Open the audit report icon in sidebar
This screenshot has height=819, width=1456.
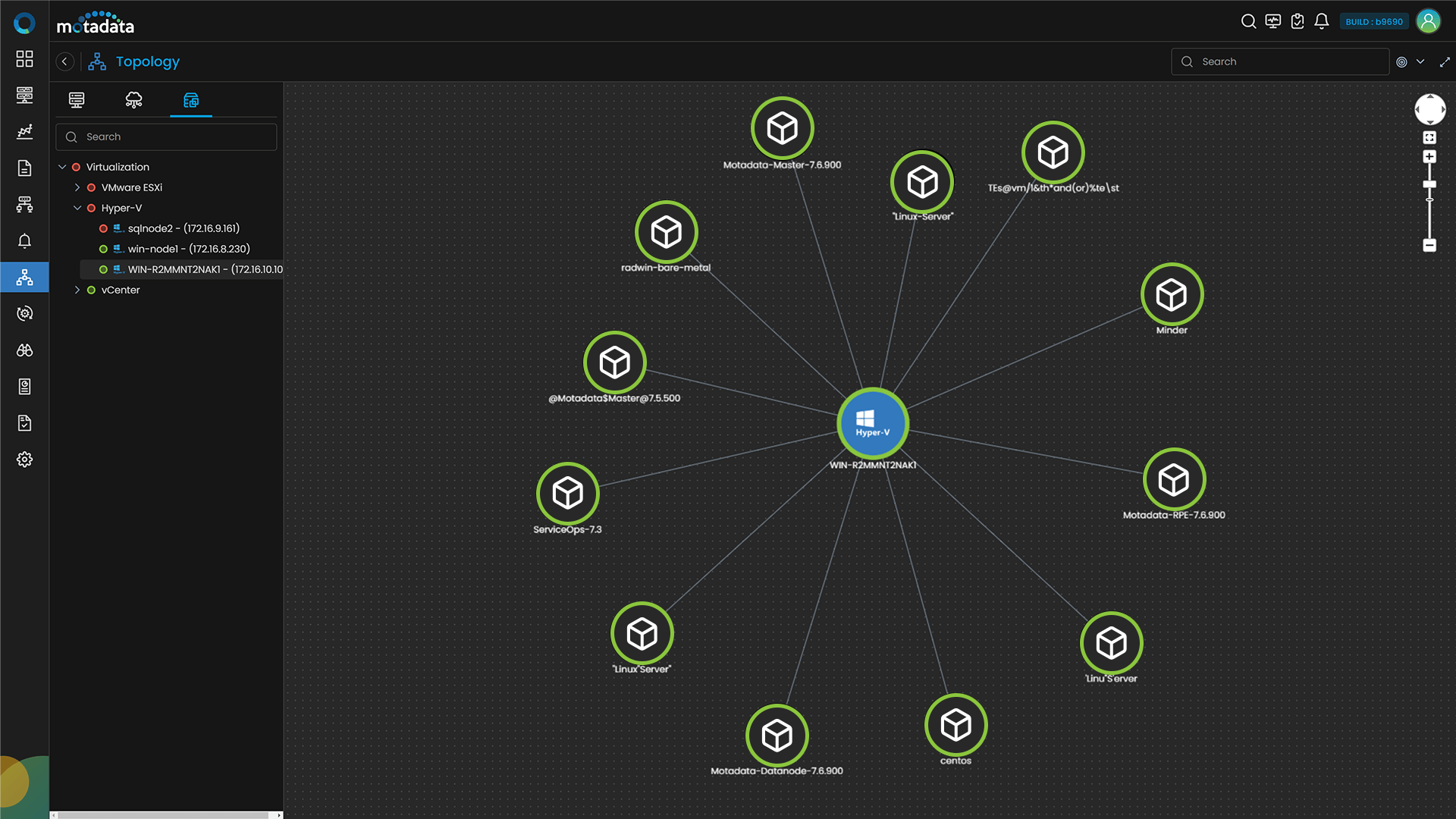(24, 387)
